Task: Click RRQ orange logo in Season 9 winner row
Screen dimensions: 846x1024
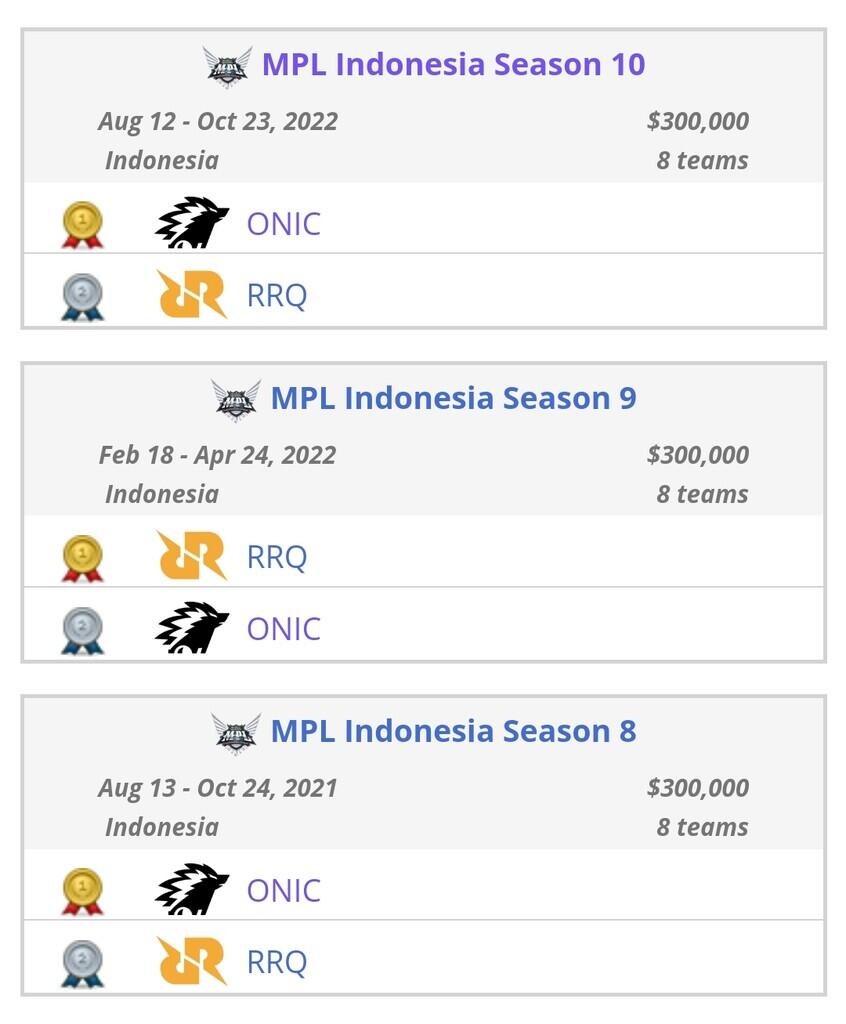Action: [192, 556]
